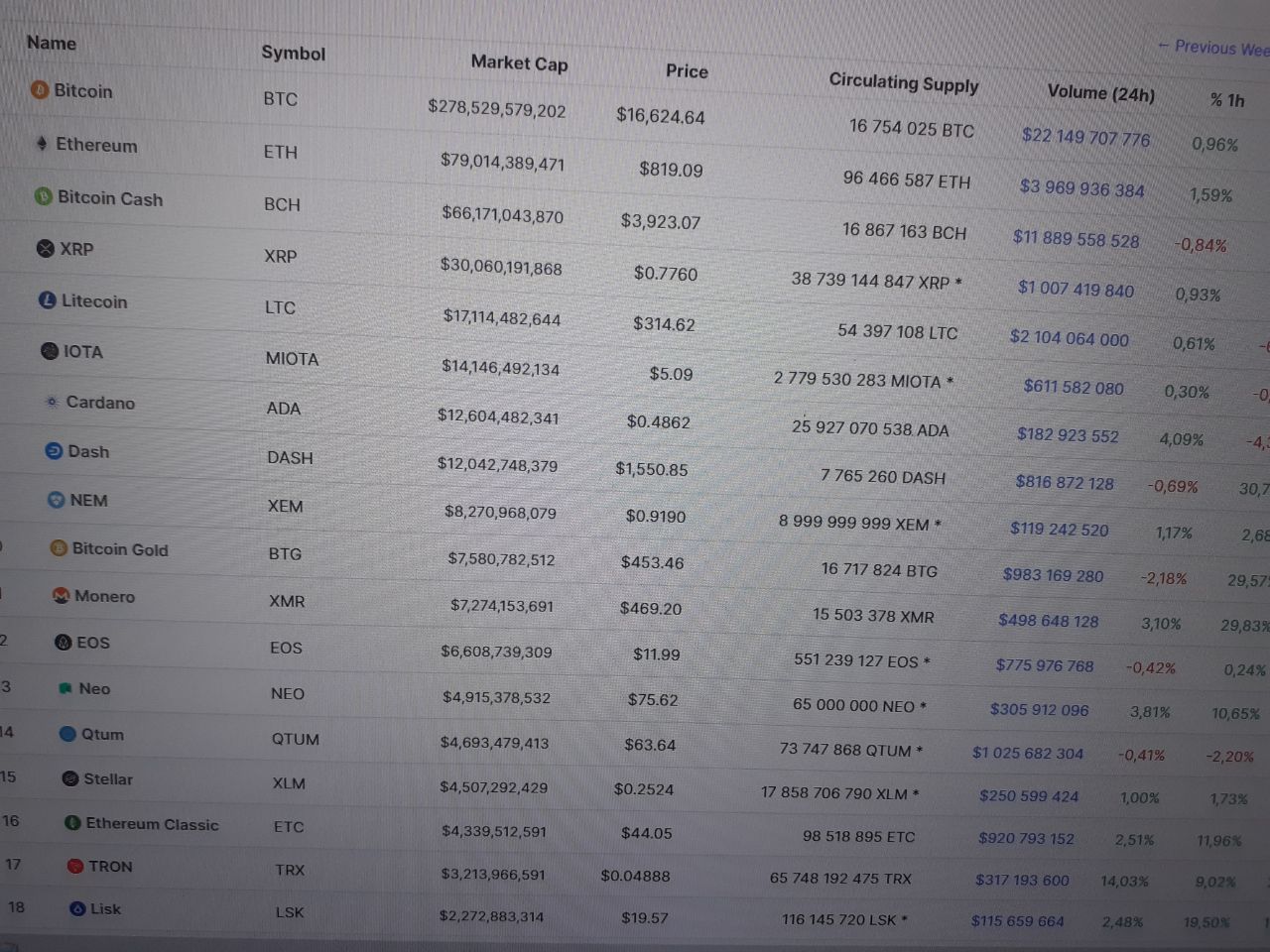Open the TRON name link

tap(110, 866)
